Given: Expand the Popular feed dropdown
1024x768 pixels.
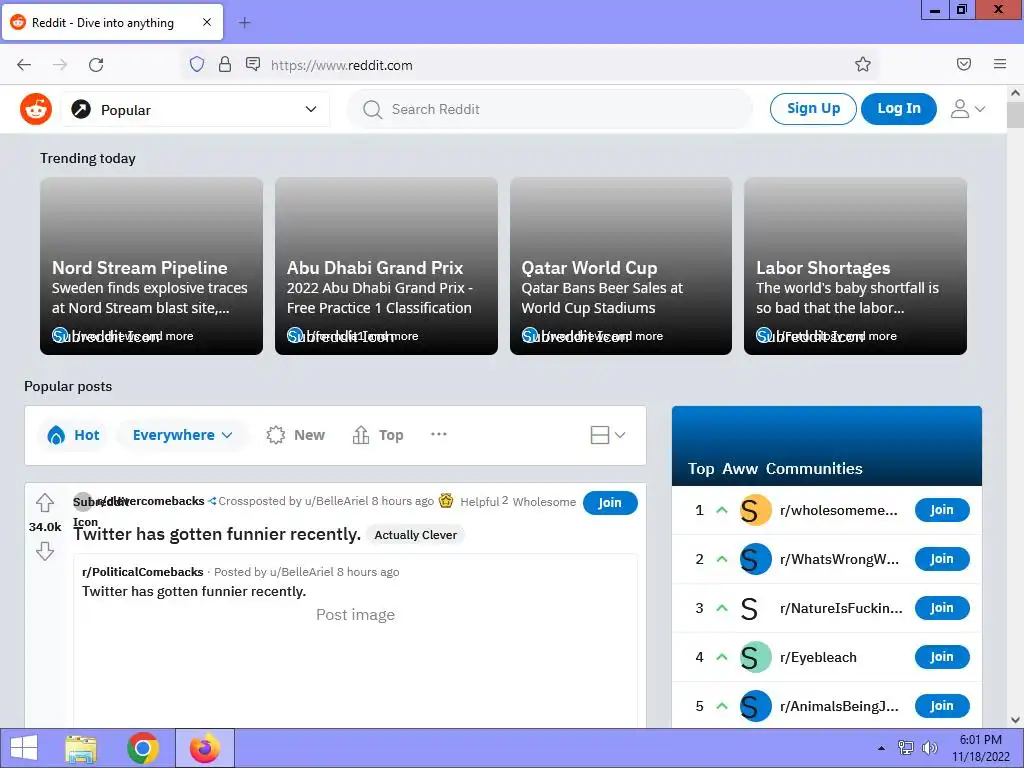Looking at the screenshot, I should coord(195,109).
